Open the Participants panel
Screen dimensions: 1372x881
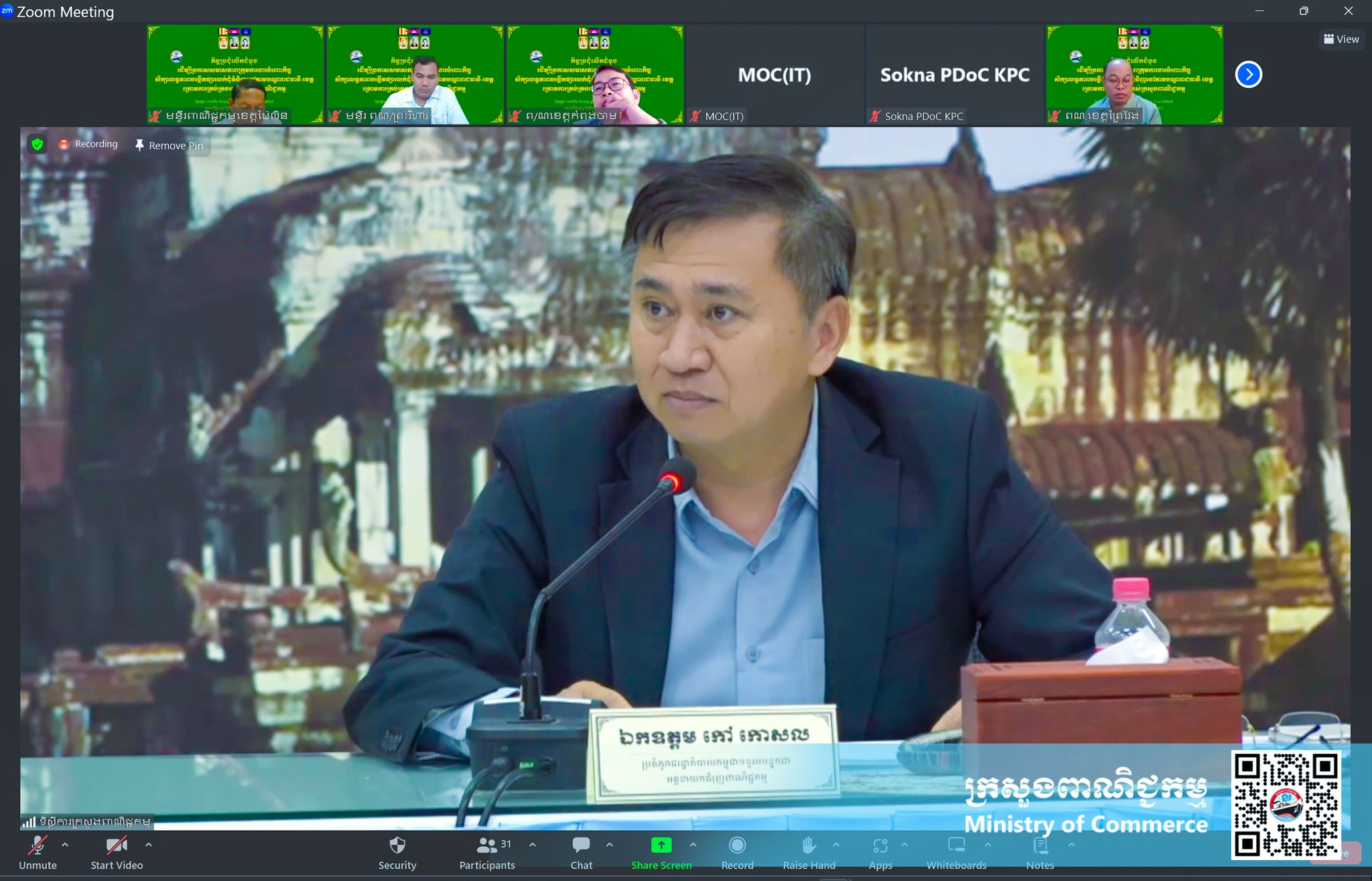click(x=487, y=846)
